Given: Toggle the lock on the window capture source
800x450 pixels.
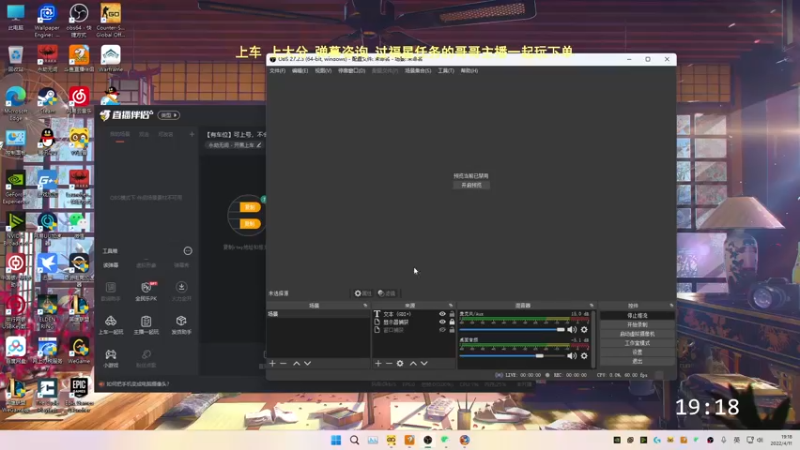Looking at the screenshot, I should coord(452,330).
